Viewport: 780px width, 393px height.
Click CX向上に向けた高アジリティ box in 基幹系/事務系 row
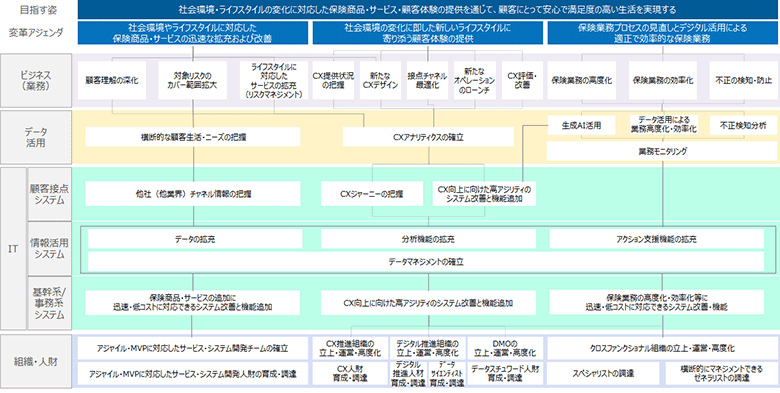pyautogui.click(x=428, y=303)
